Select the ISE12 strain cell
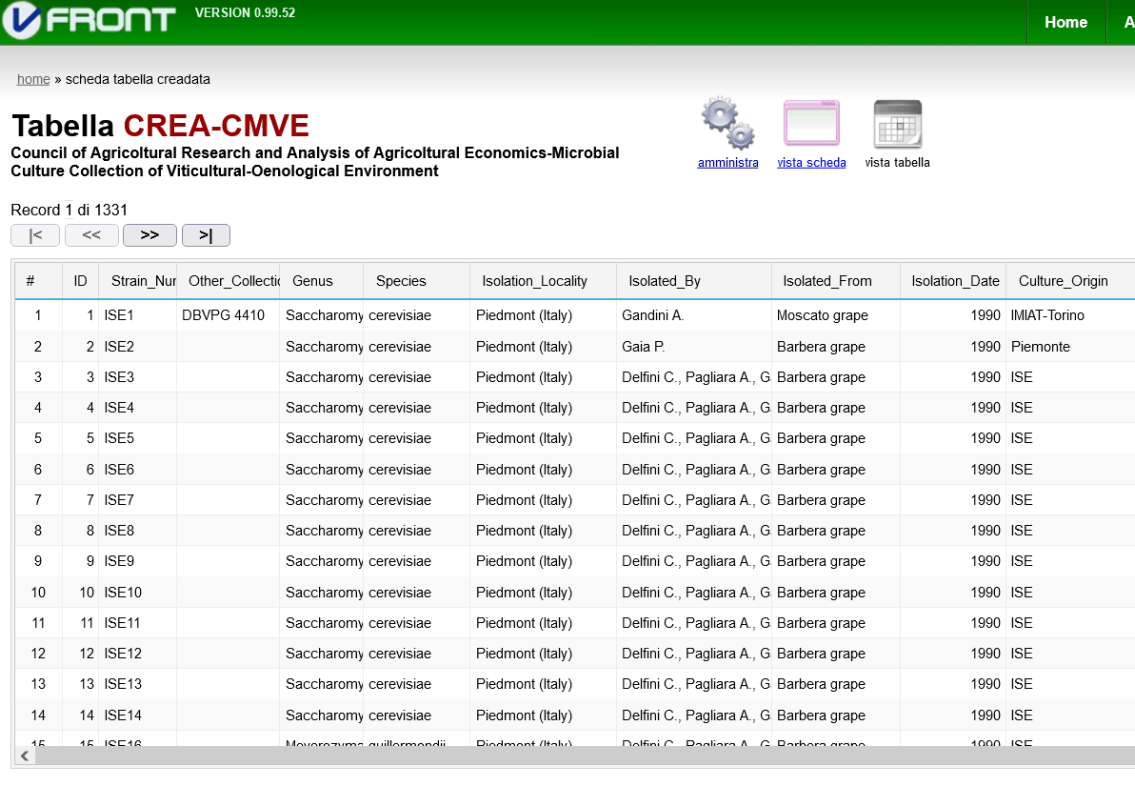The width and height of the screenshot is (1135, 786). point(138,654)
